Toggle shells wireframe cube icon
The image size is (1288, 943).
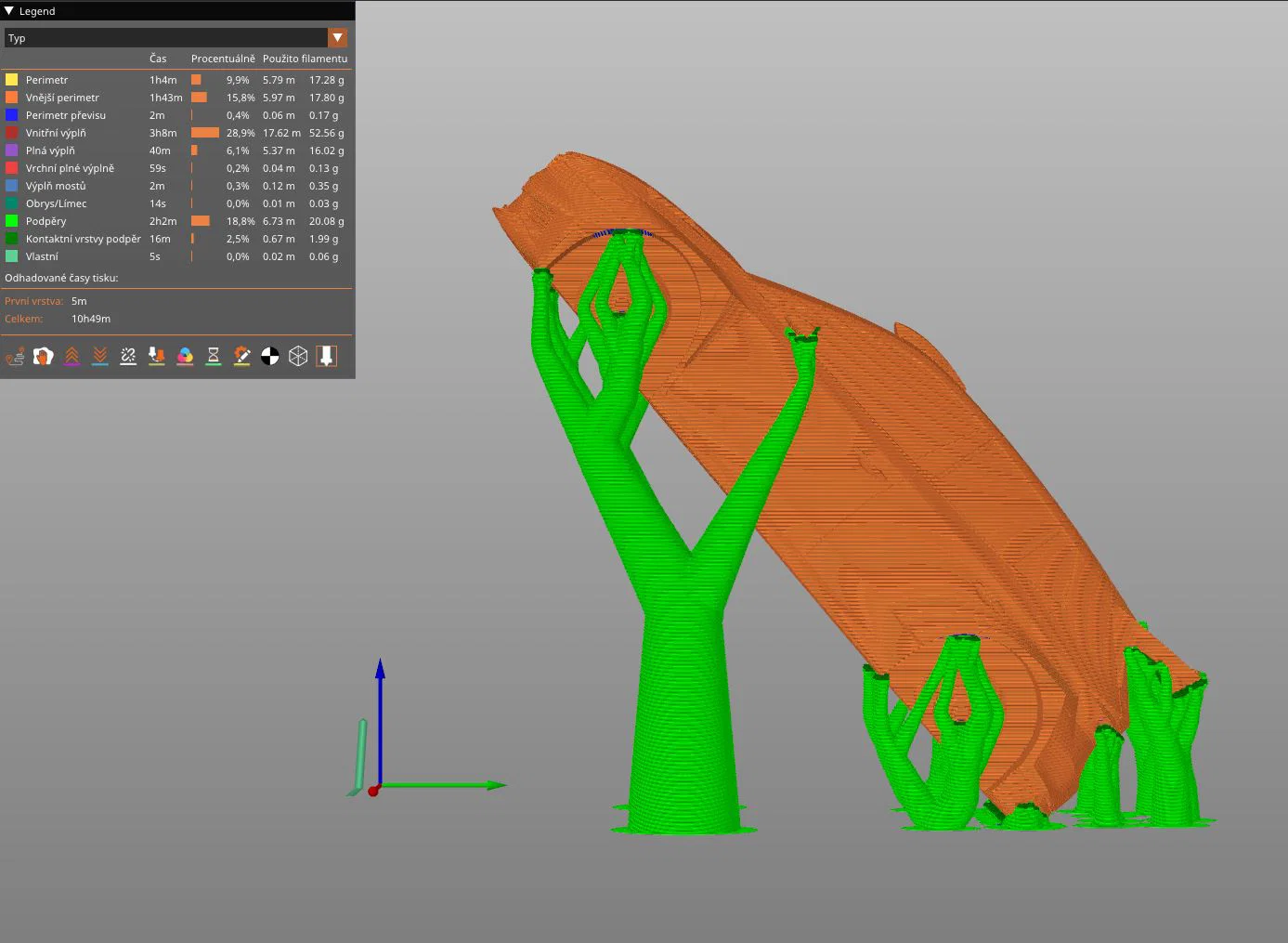298,356
